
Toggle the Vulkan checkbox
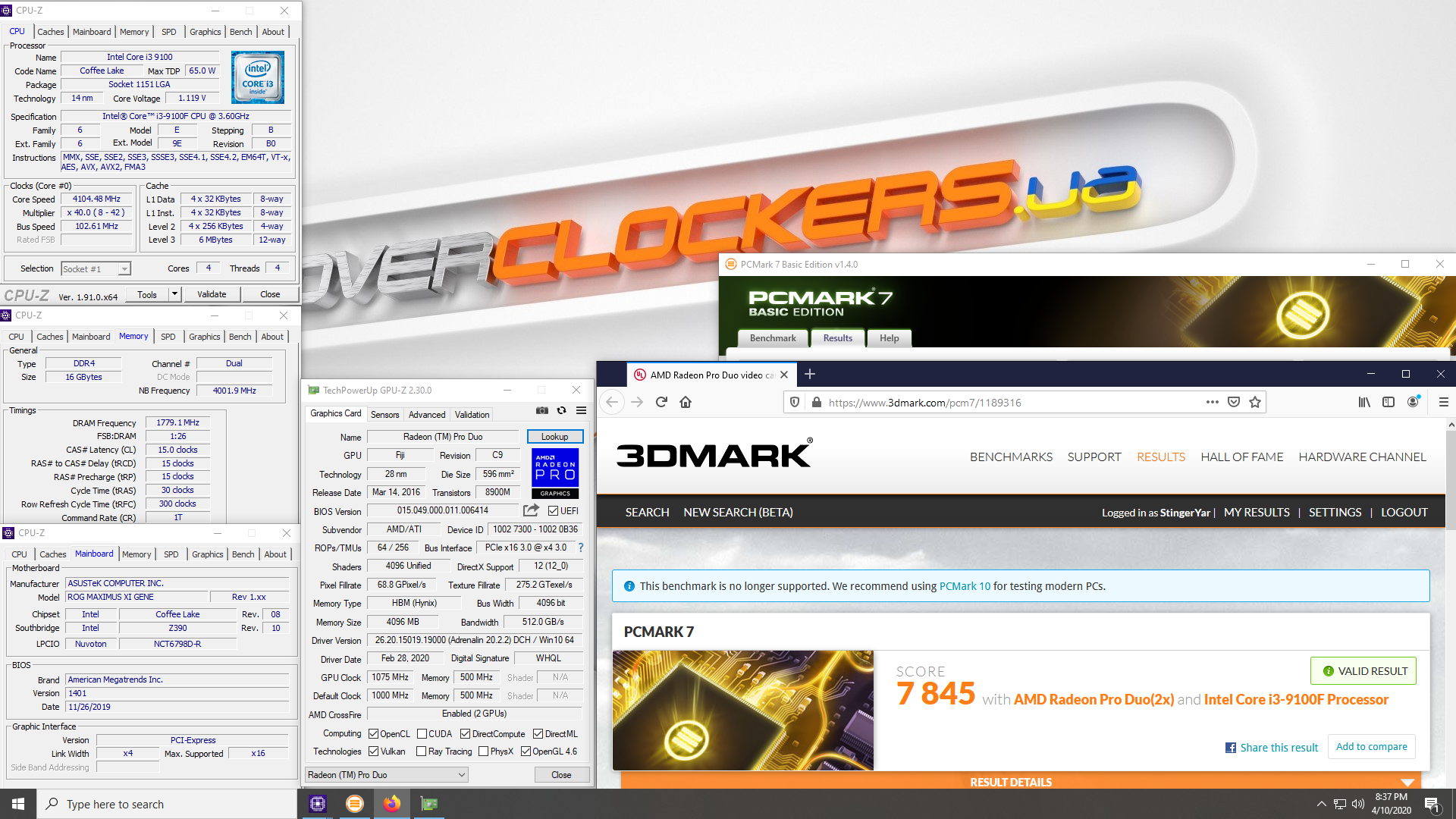(373, 752)
